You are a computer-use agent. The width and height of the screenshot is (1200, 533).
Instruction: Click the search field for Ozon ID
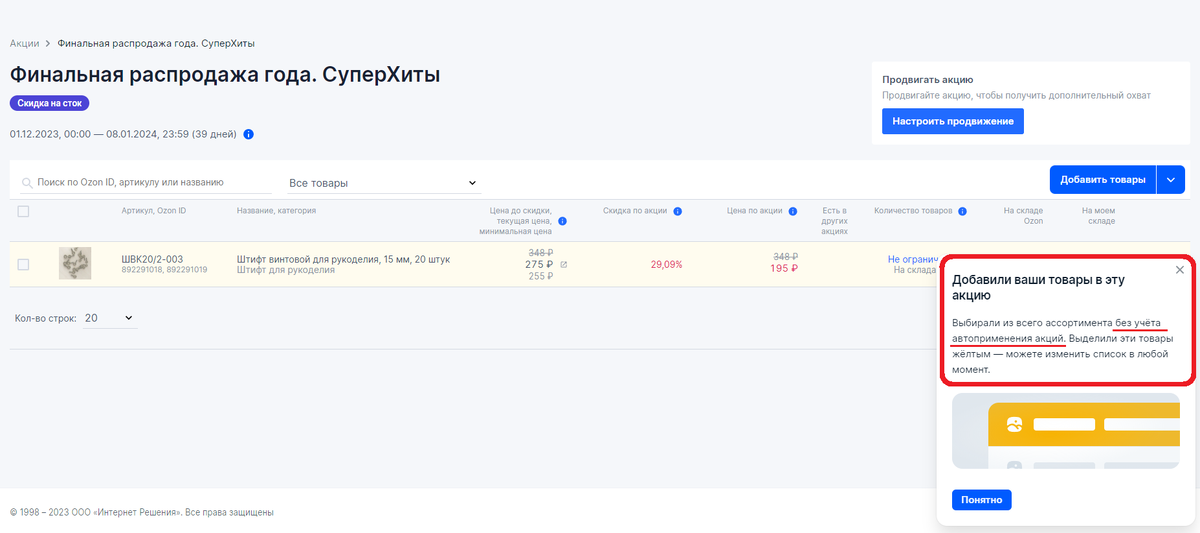[147, 183]
